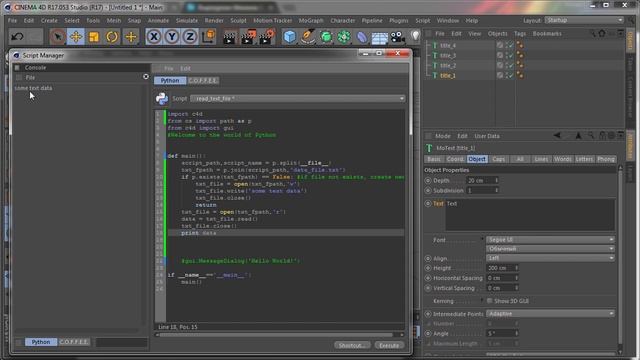Add a Cube primitive object
Image resolution: width=640 pixels, height=360 pixels.
pyautogui.click(x=289, y=37)
